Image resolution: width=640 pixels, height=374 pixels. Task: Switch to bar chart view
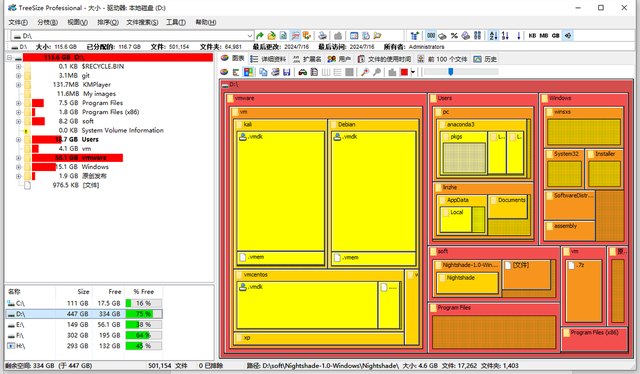coord(236,72)
